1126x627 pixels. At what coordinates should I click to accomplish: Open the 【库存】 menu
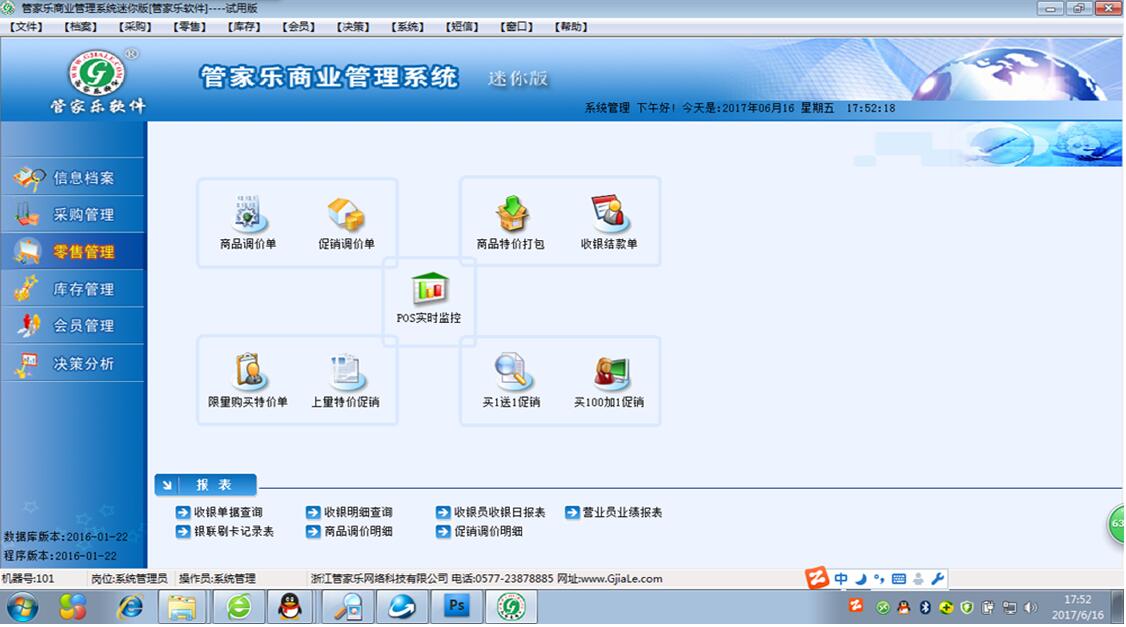[x=244, y=27]
